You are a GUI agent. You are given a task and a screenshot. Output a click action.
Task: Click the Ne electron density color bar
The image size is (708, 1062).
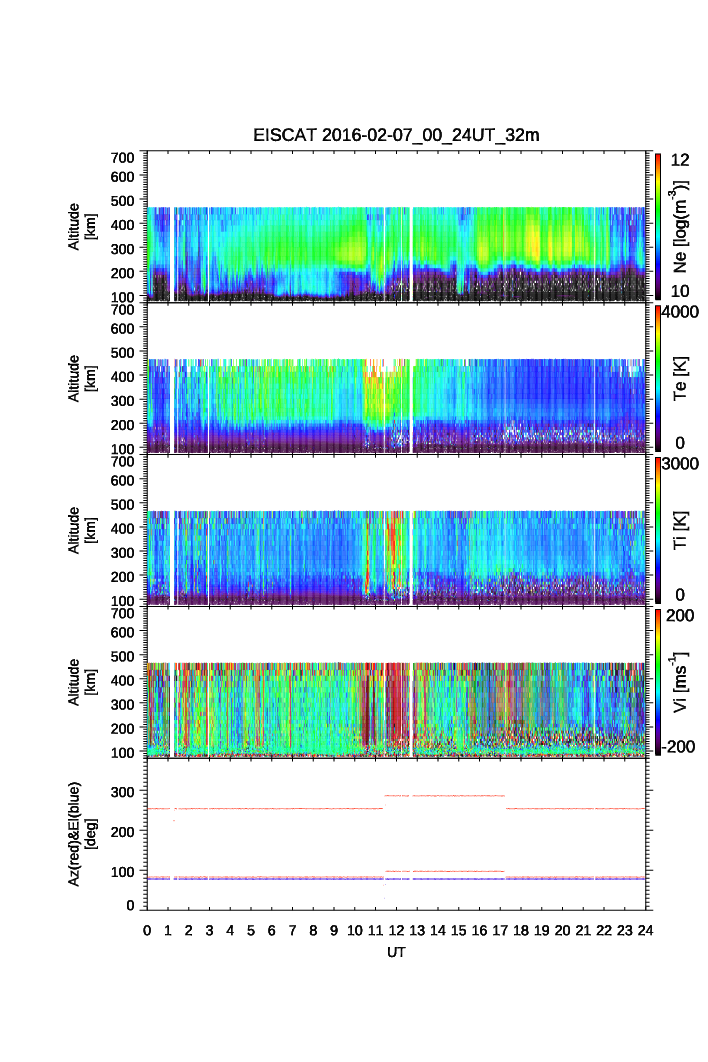658,226
